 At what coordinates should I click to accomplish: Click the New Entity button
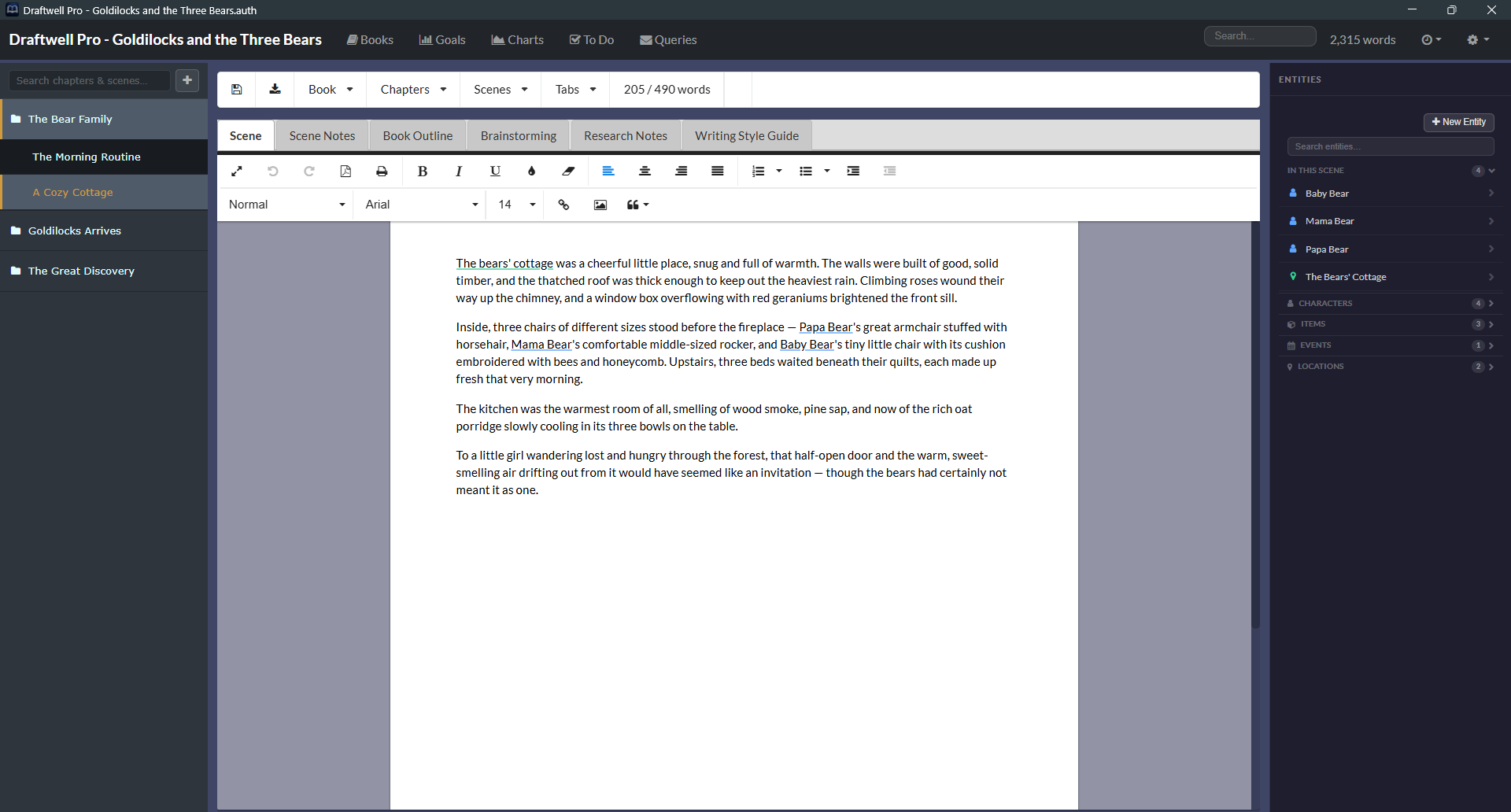1458,122
